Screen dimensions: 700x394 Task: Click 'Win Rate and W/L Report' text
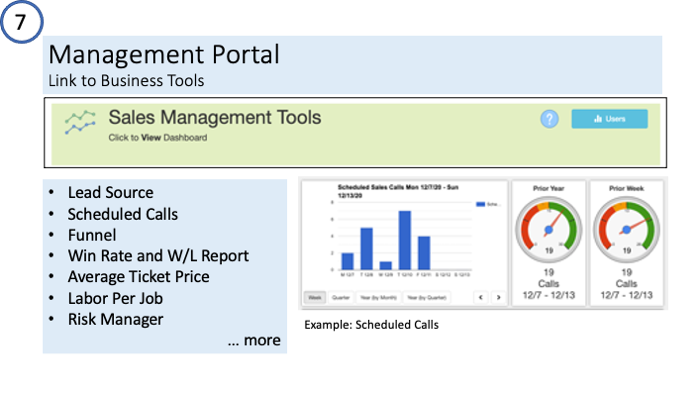pos(158,256)
